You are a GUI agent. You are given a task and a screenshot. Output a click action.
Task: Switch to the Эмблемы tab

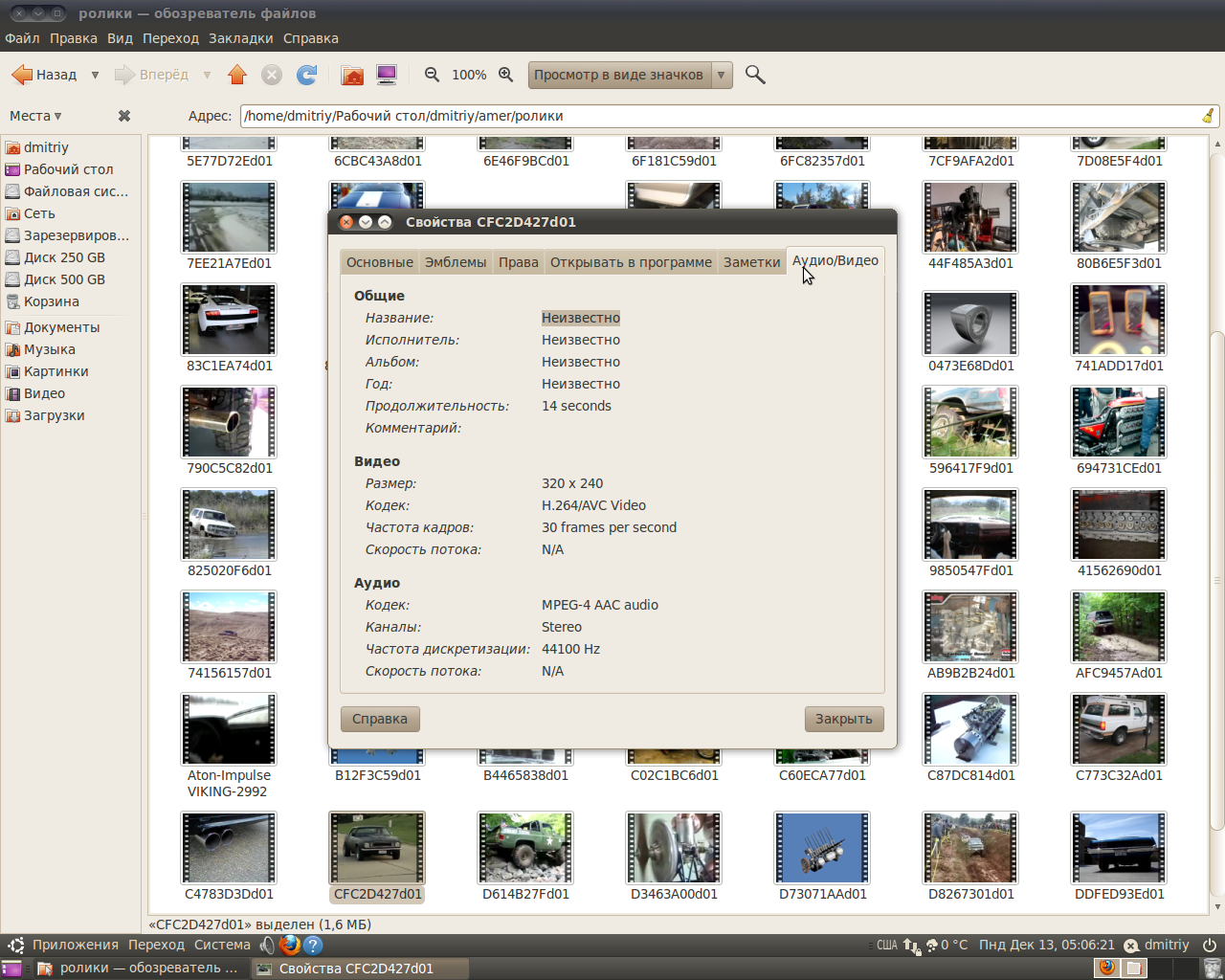click(x=456, y=262)
